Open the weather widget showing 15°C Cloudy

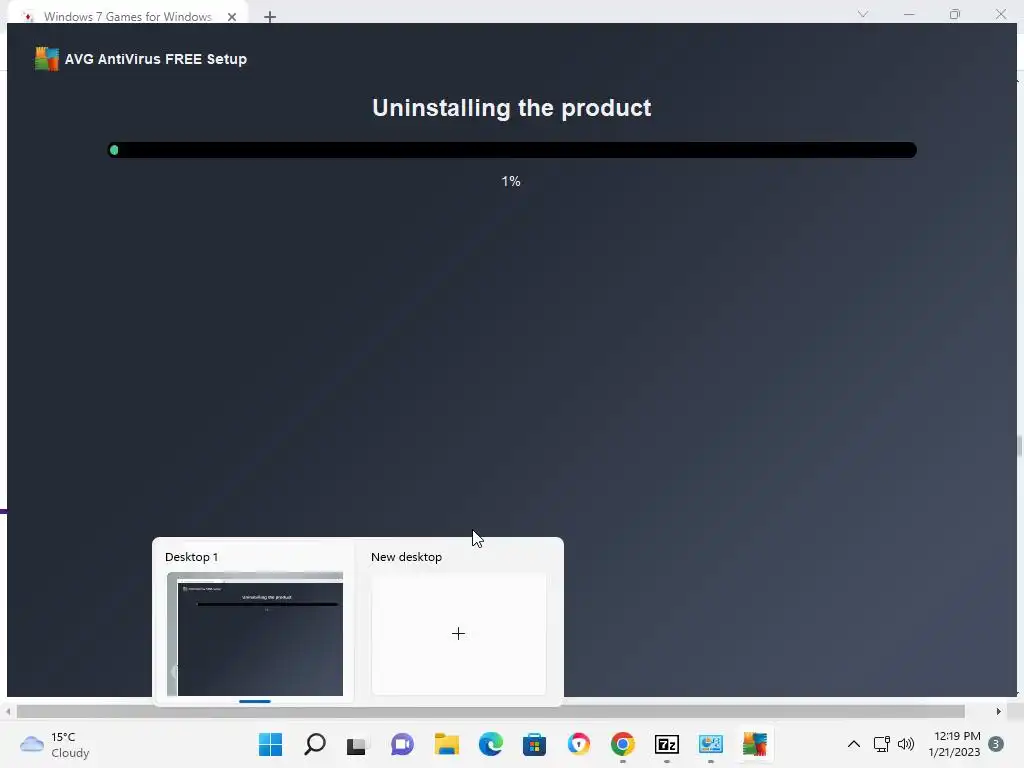pyautogui.click(x=55, y=744)
